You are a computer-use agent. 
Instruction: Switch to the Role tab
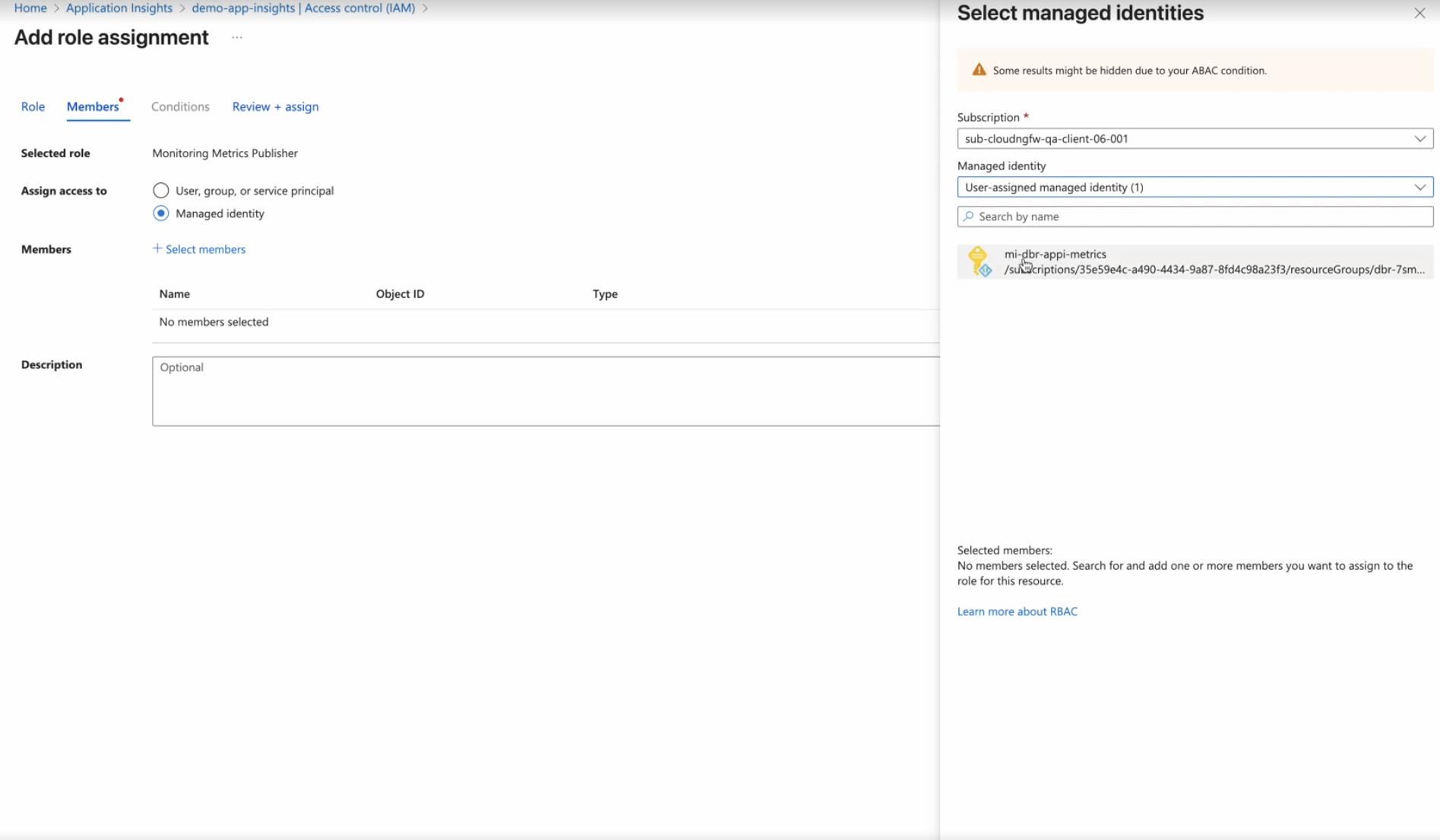pyautogui.click(x=33, y=106)
